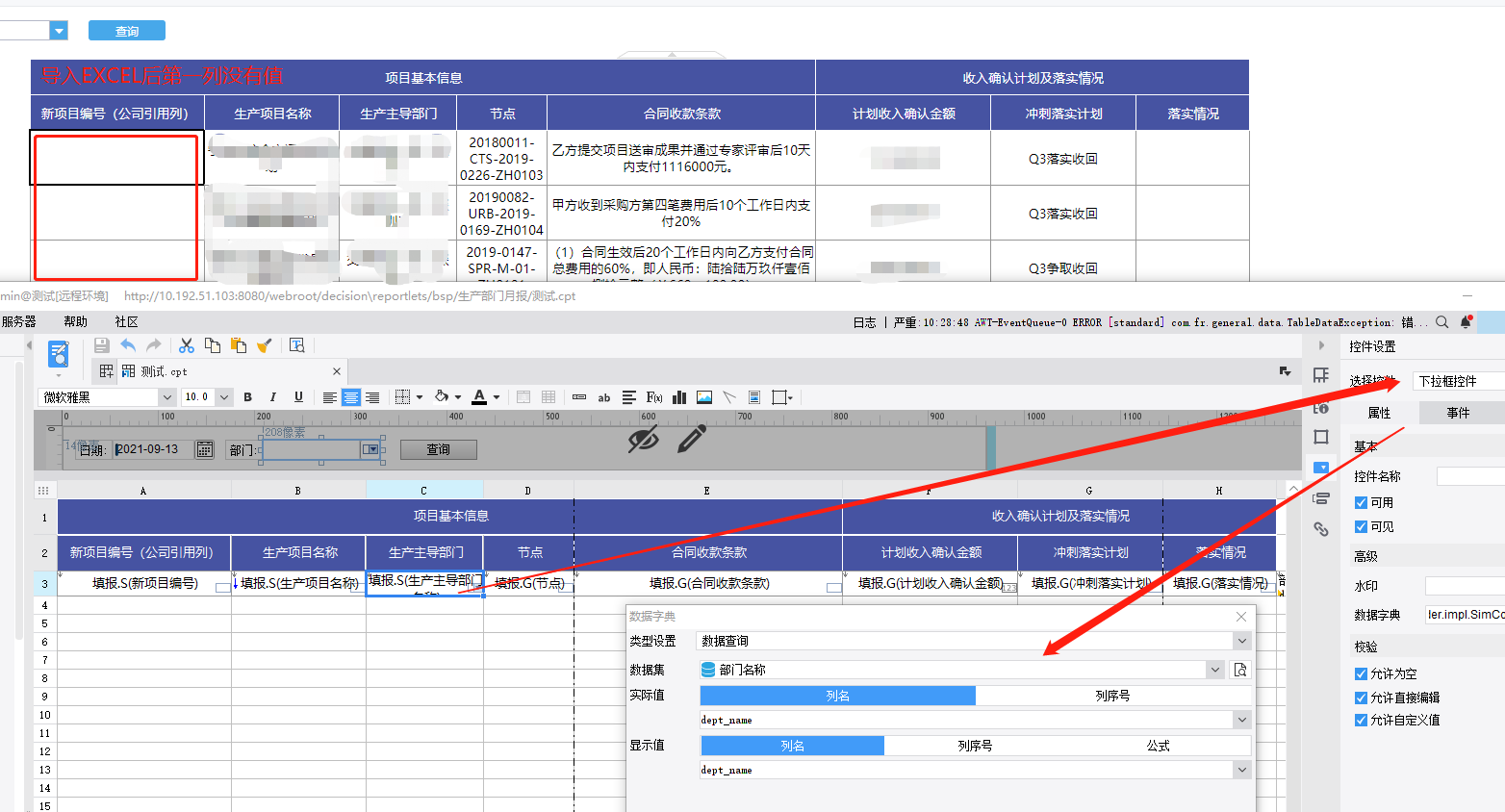Select 列序号 tab under 显示值
The width and height of the screenshot is (1505, 812).
975,746
